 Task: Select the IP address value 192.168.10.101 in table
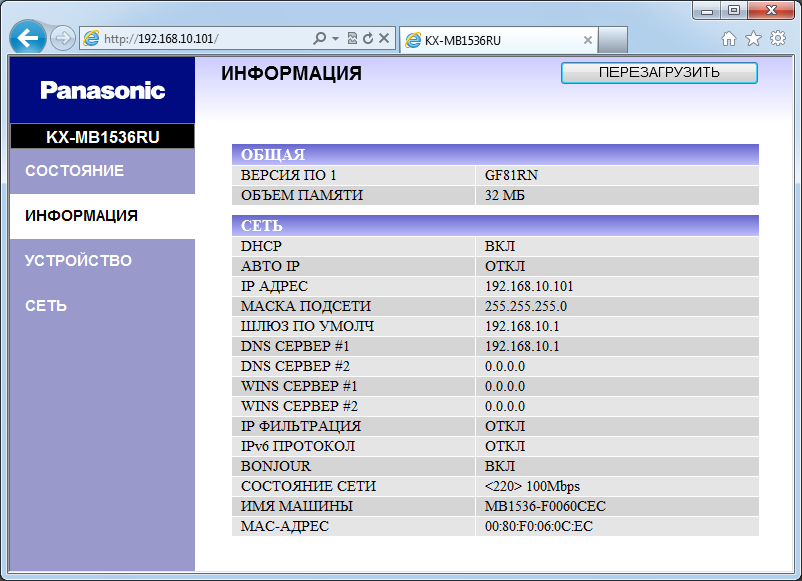tap(529, 286)
